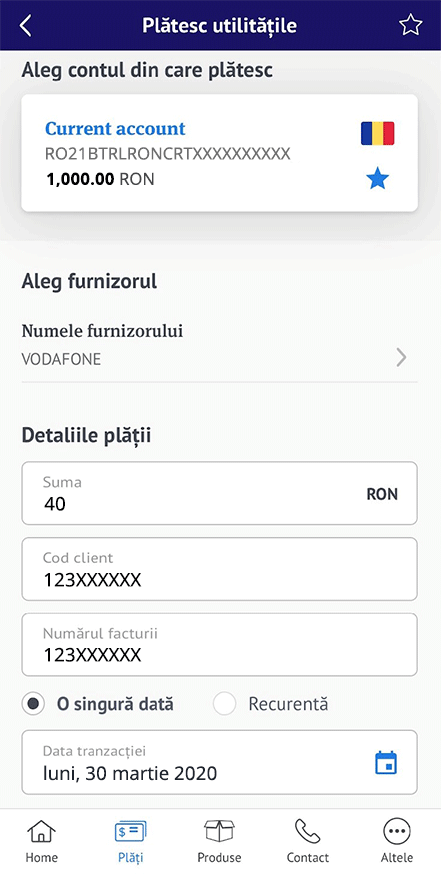Tap the back arrow in header
The width and height of the screenshot is (441, 878).
(26, 26)
